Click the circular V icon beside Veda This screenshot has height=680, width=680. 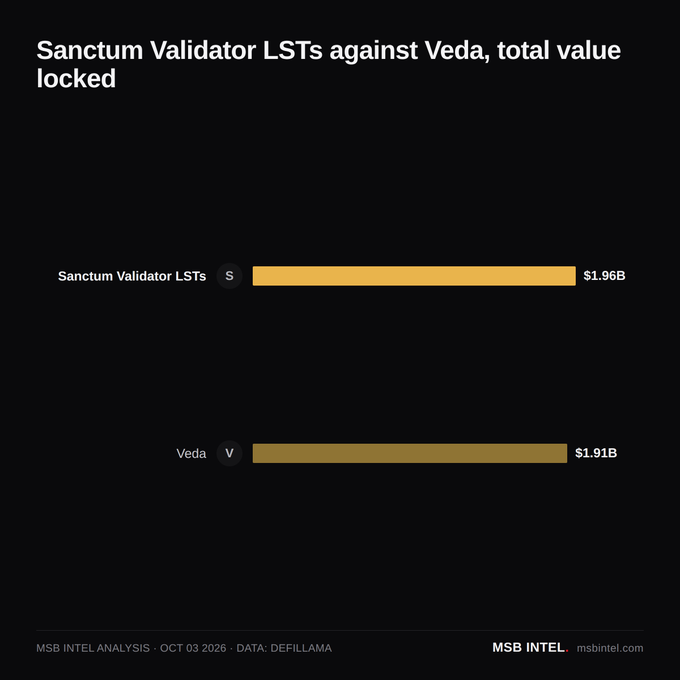(229, 453)
